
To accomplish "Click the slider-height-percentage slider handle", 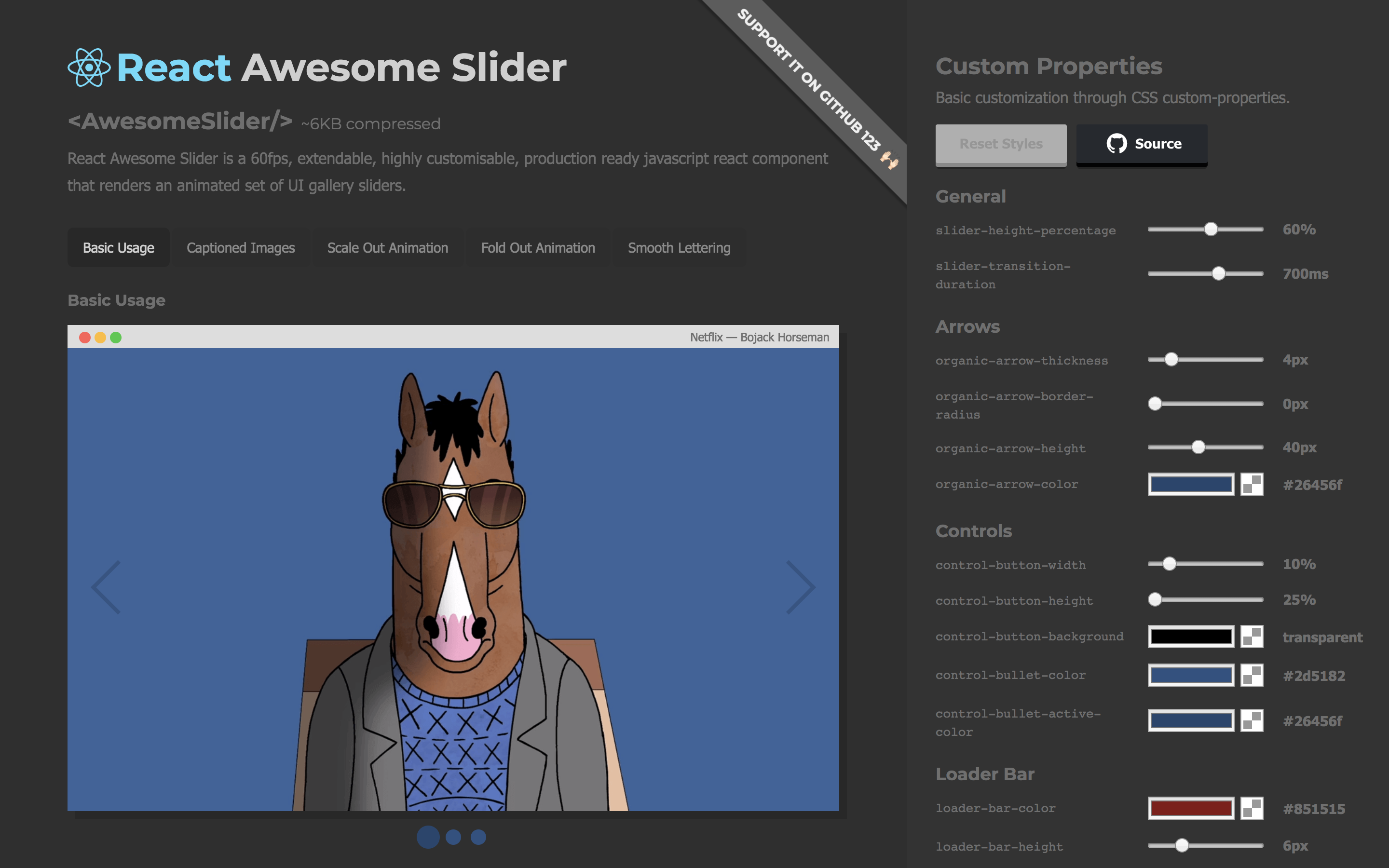I will pos(1211,230).
